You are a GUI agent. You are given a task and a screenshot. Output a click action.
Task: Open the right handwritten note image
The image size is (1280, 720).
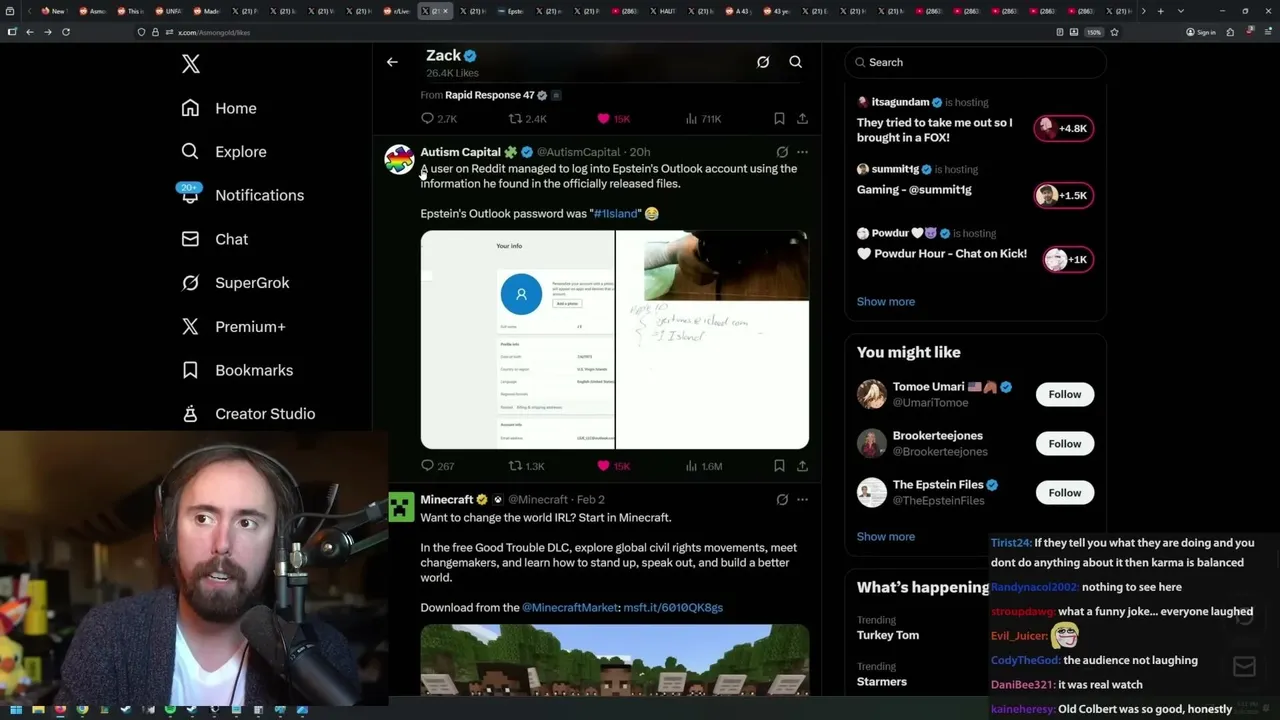click(713, 340)
